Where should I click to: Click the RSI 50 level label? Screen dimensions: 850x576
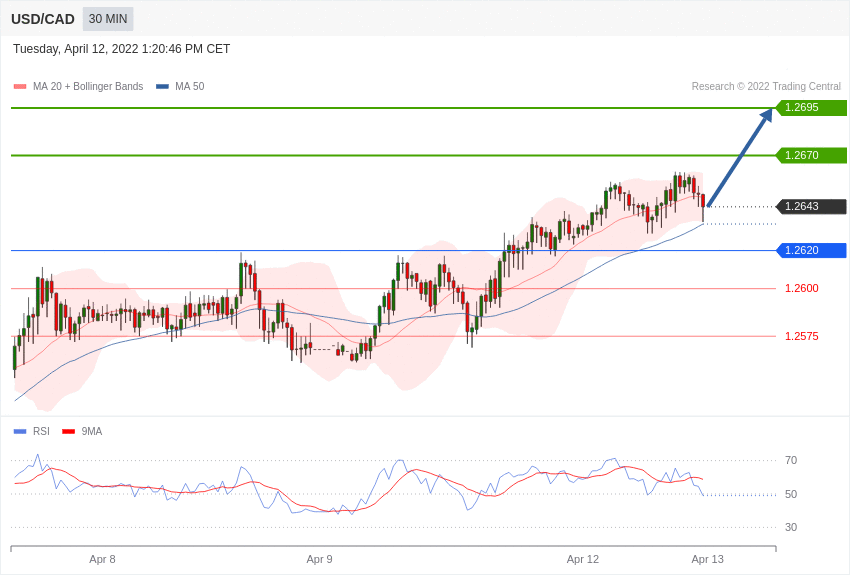tap(791, 494)
